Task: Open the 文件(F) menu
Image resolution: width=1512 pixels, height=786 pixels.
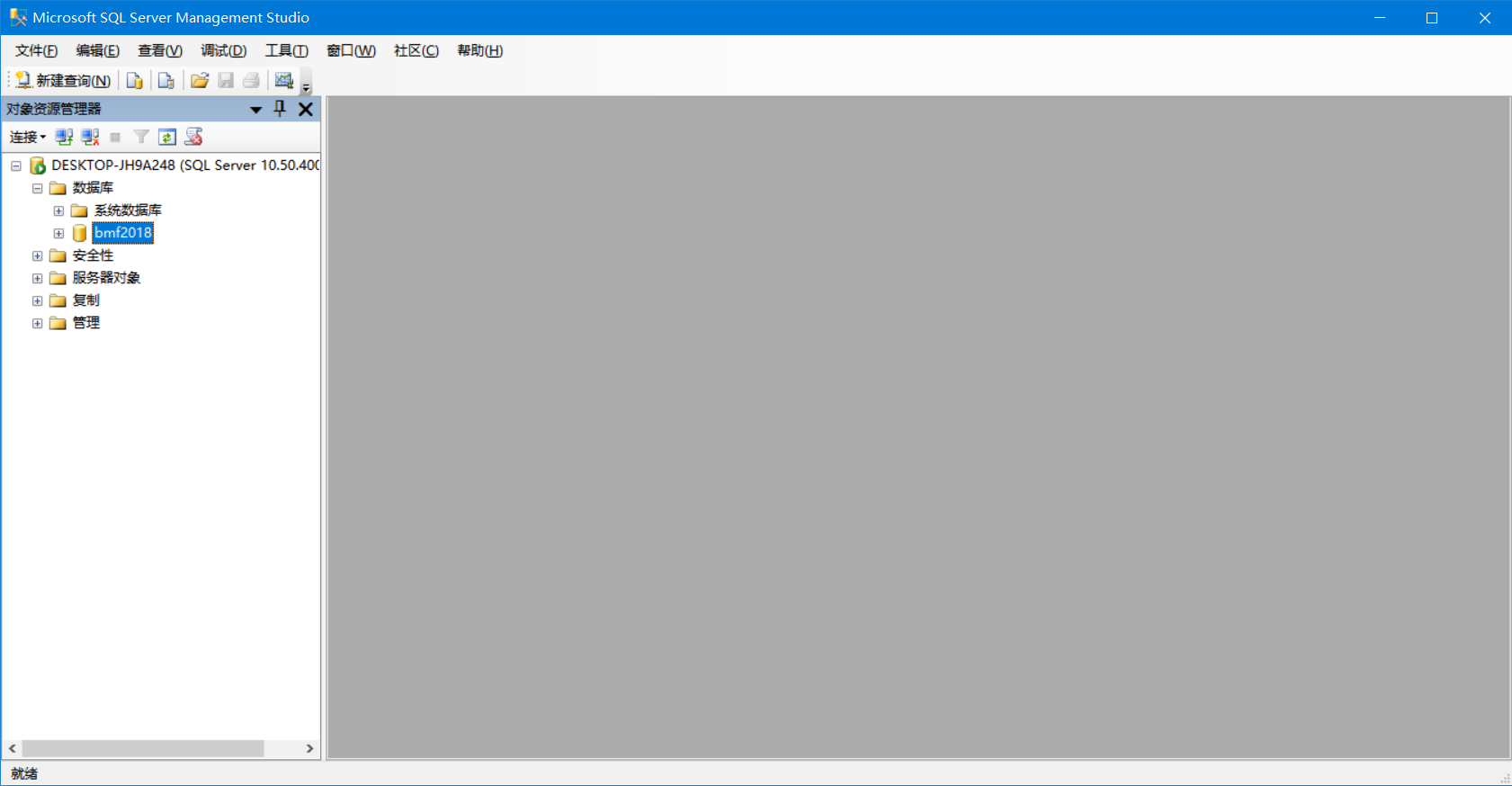Action: click(36, 50)
